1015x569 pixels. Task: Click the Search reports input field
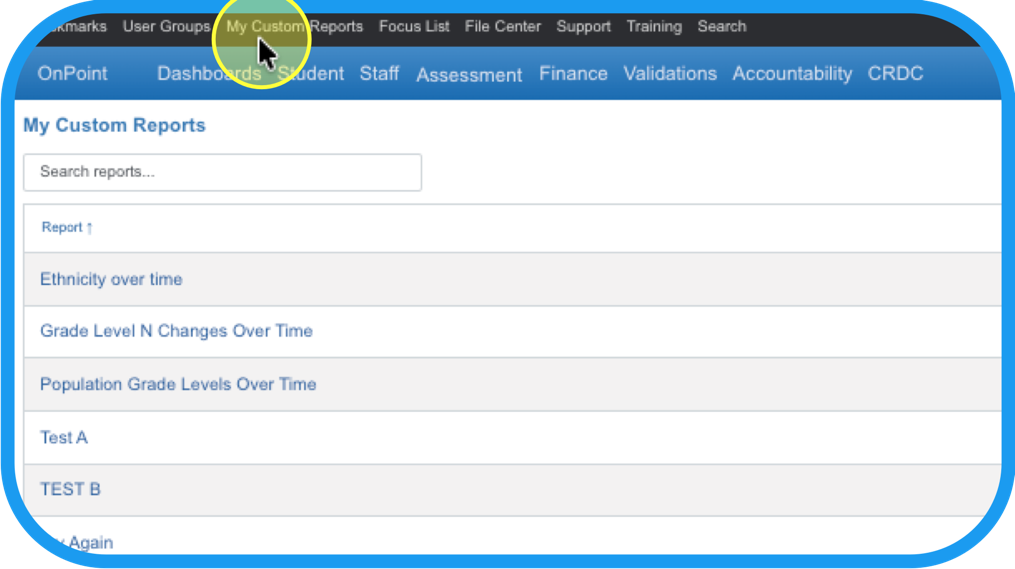(222, 172)
